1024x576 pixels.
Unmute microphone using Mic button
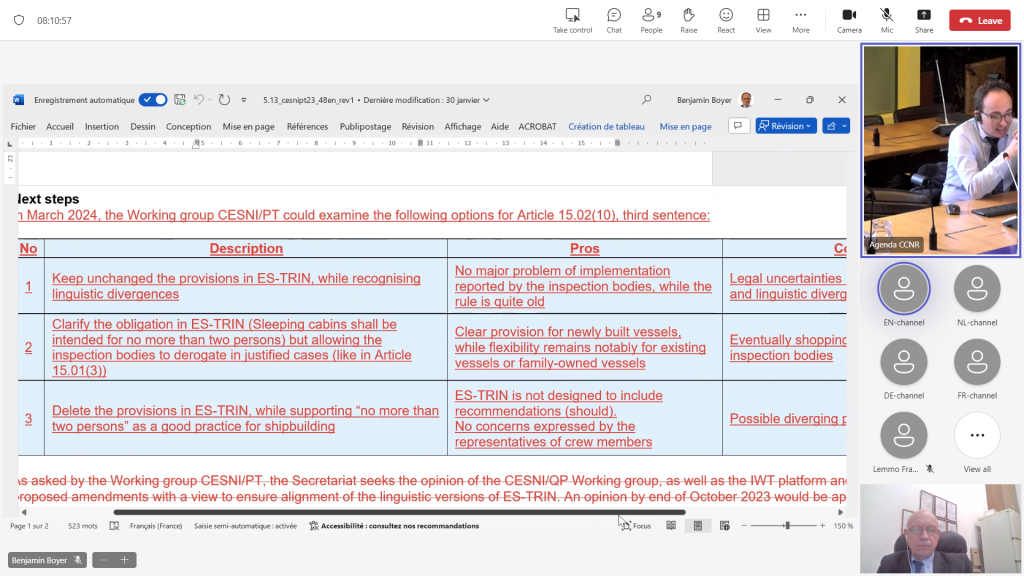click(x=886, y=19)
